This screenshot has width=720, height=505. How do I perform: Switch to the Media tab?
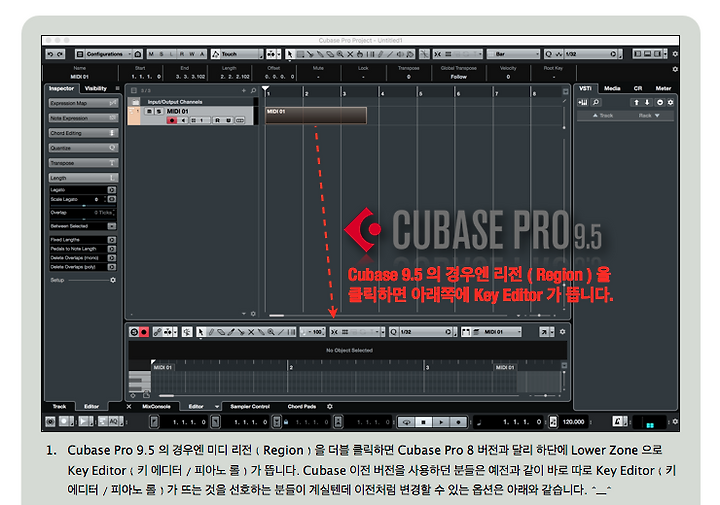[612, 89]
